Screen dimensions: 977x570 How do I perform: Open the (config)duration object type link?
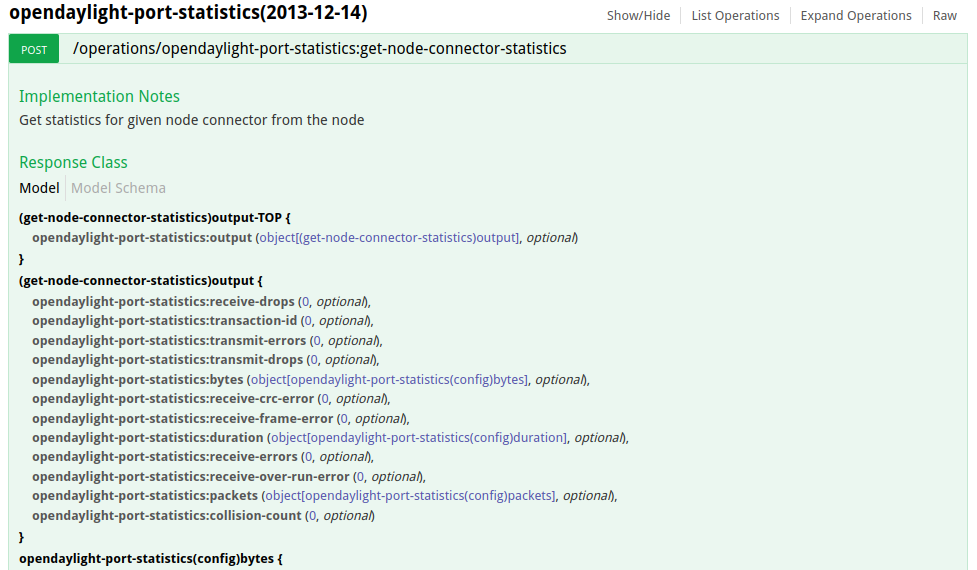click(418, 438)
